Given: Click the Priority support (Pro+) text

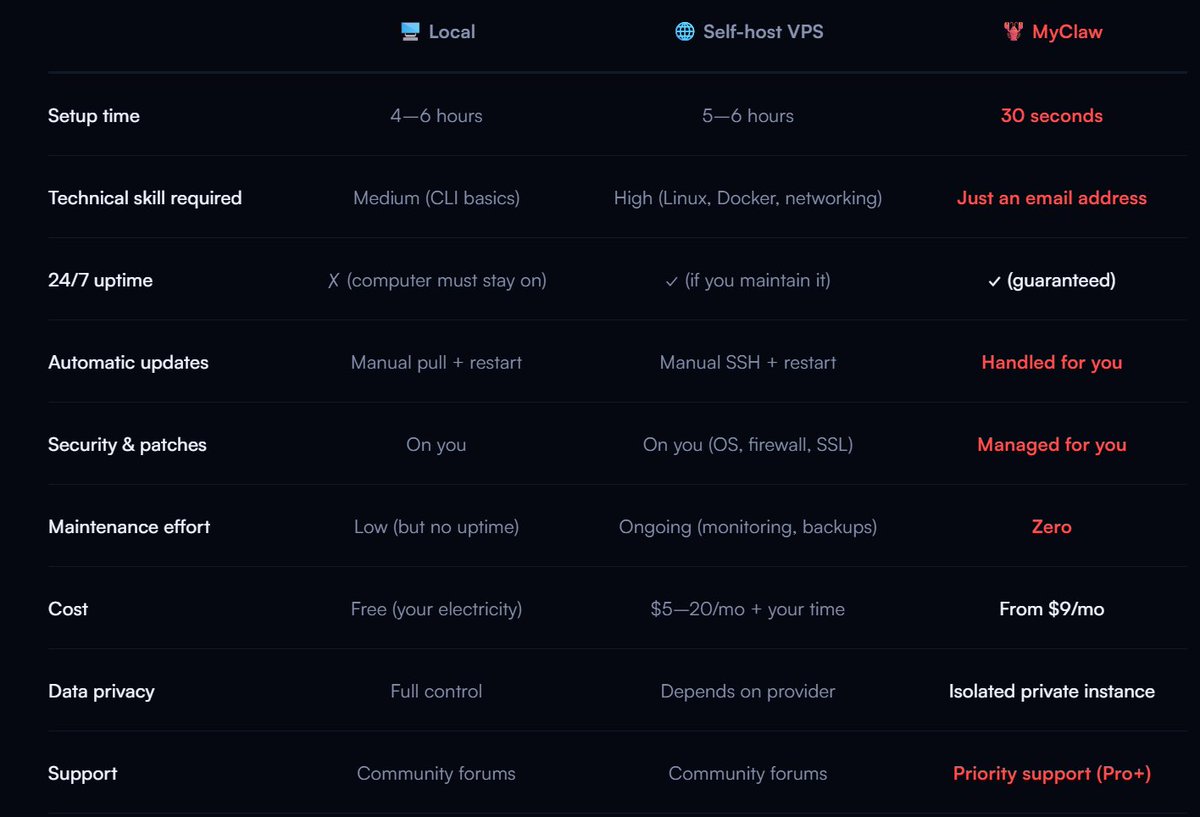Looking at the screenshot, I should 1052,774.
